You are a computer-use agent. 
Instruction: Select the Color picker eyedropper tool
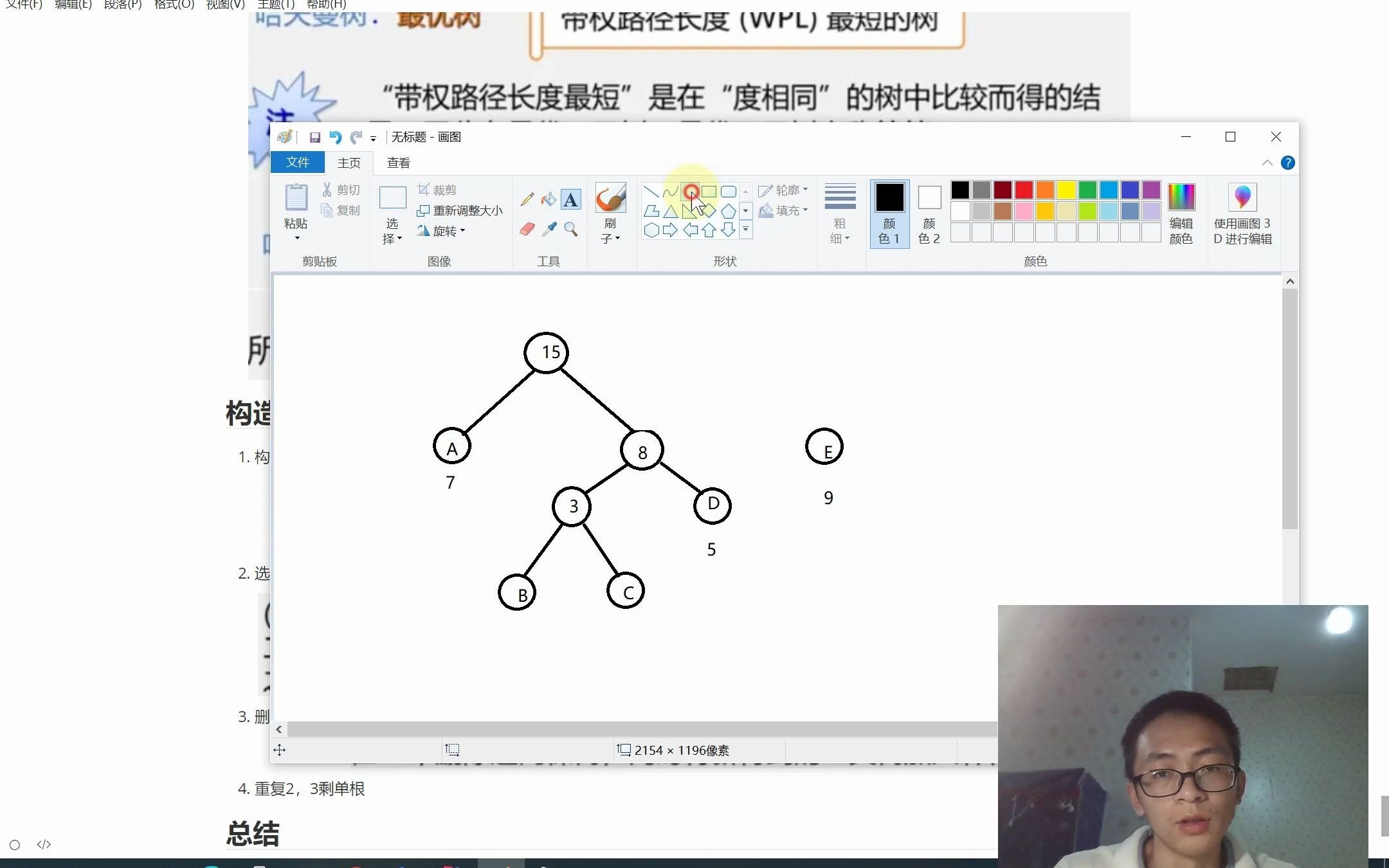pos(549,229)
